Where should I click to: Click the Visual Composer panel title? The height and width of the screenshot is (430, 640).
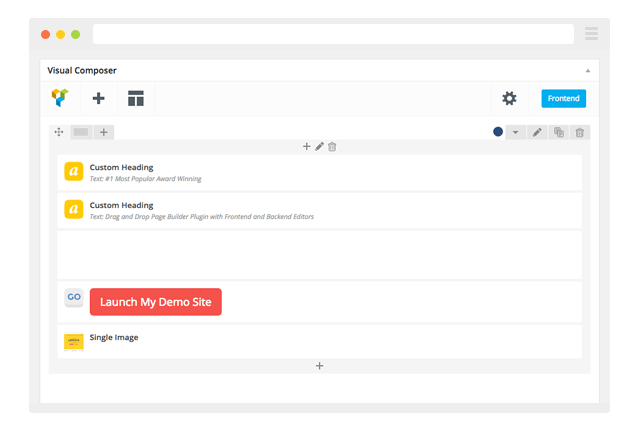point(82,71)
